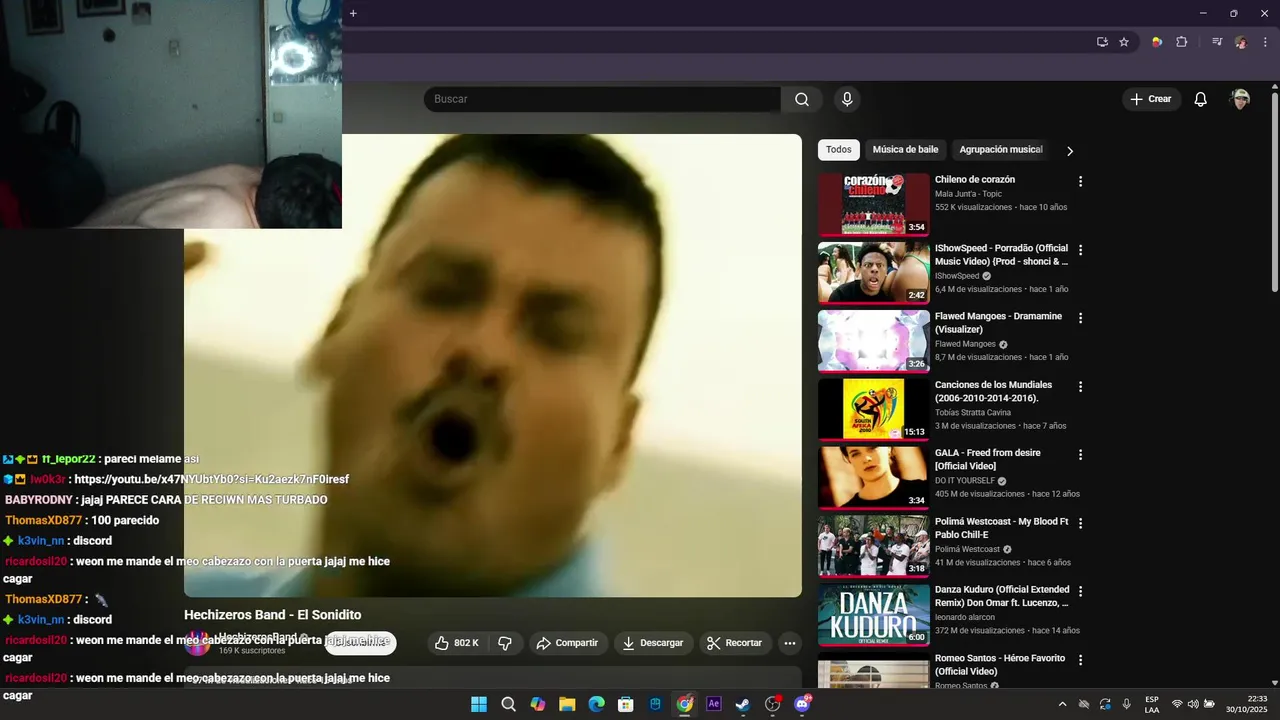Select the Agrupación musical chip

tap(1001, 150)
